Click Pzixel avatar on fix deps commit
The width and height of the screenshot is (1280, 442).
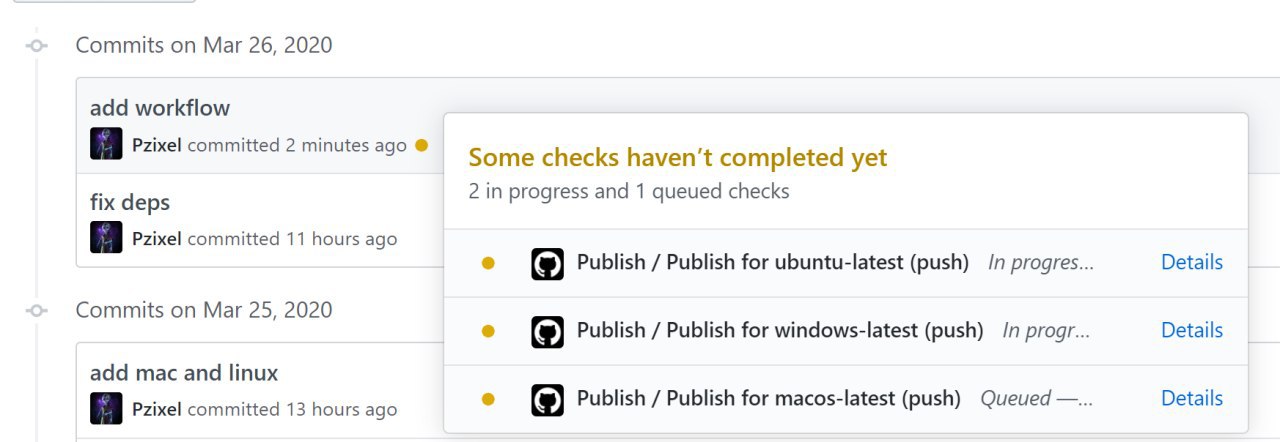click(x=106, y=238)
